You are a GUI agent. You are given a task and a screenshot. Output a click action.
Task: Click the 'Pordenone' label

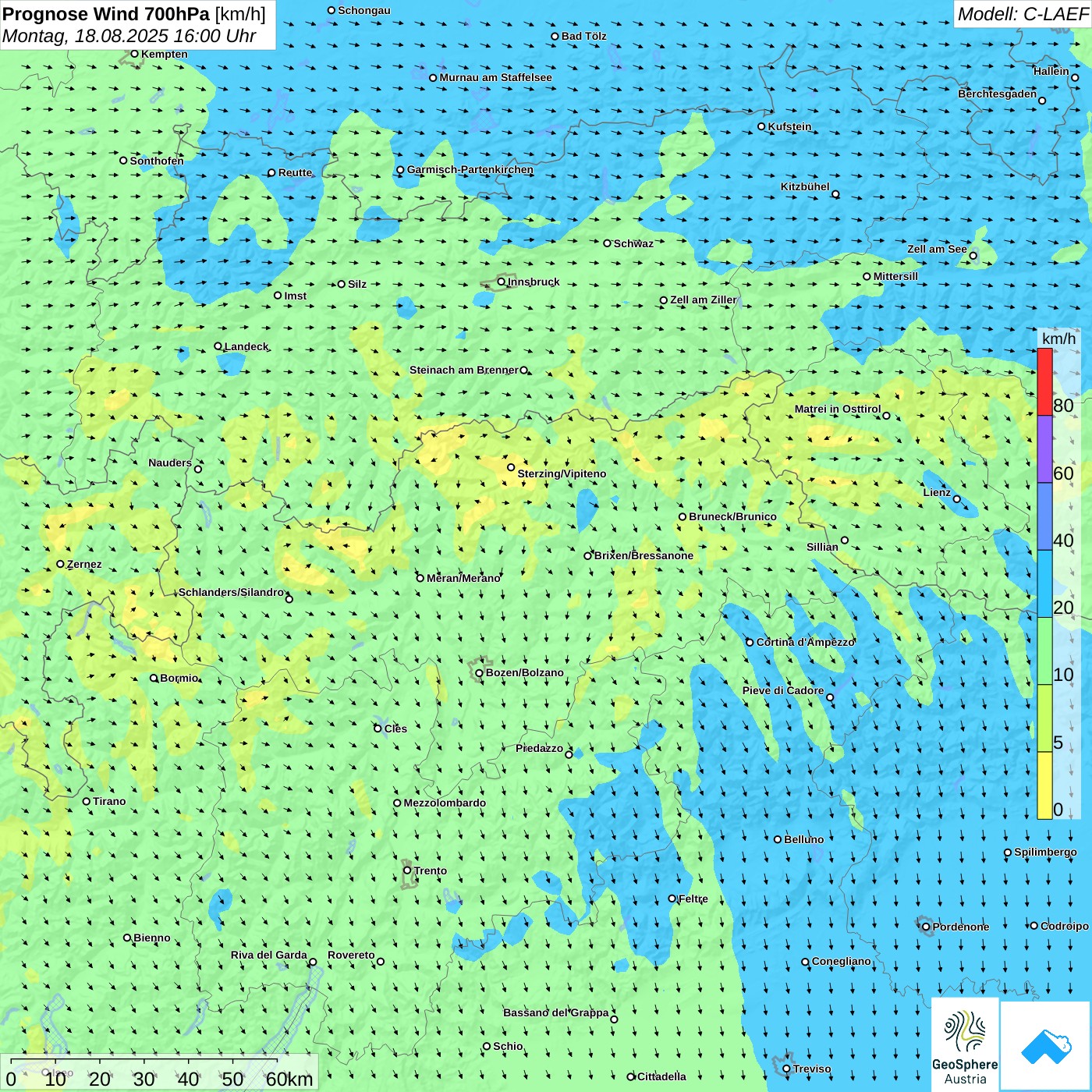tap(961, 927)
